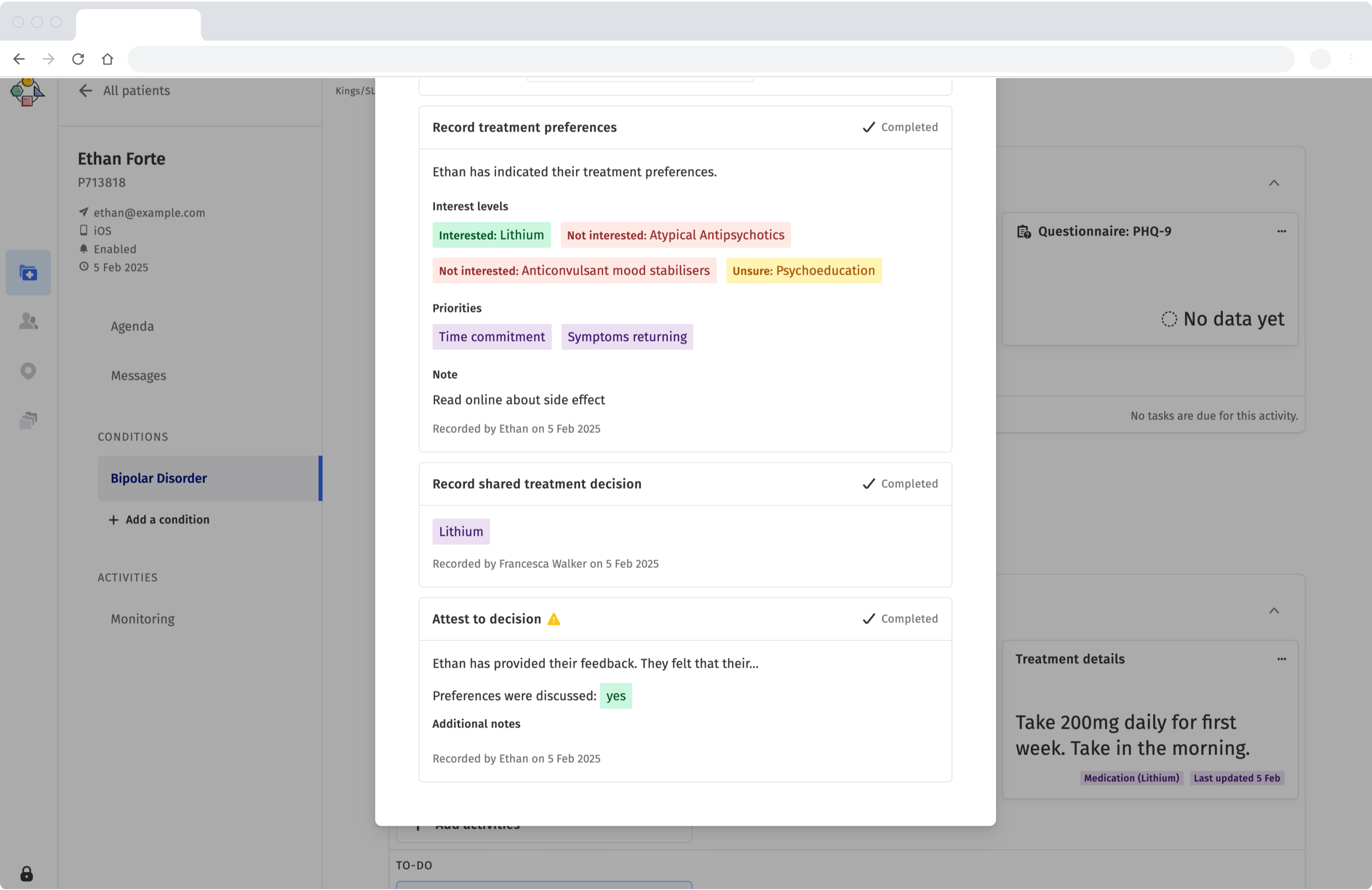Click the browser home icon

(x=107, y=59)
